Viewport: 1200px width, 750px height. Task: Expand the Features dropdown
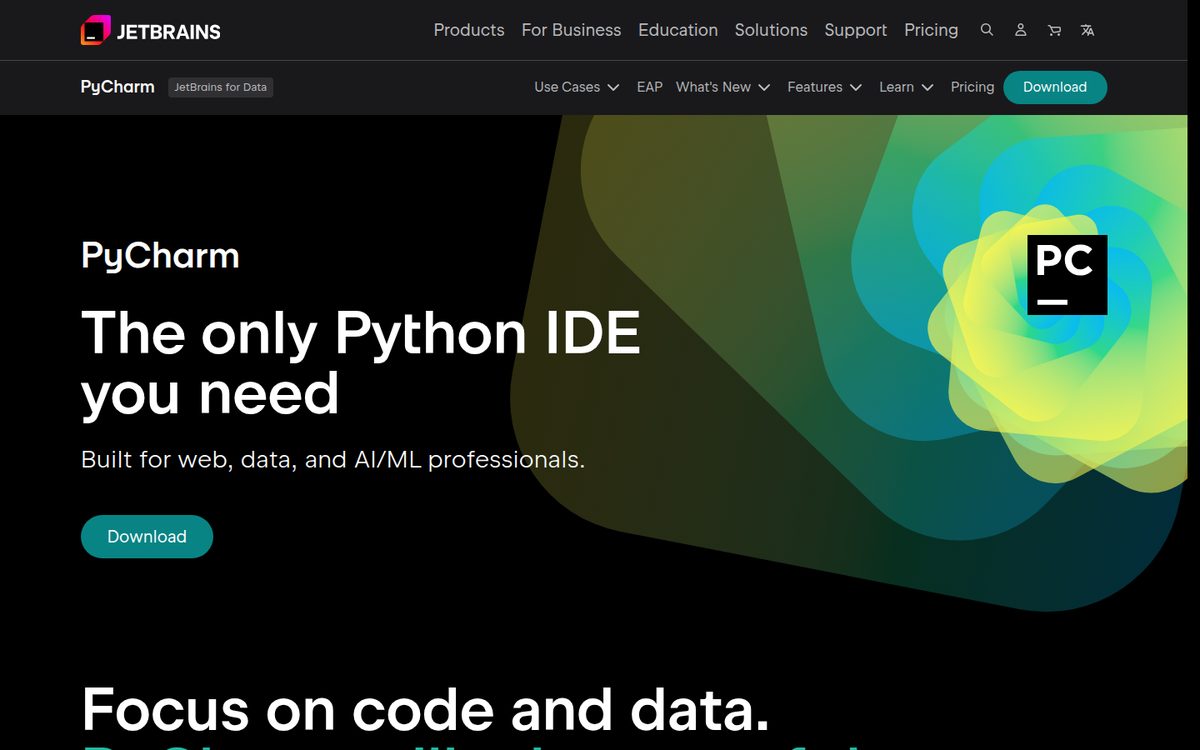[x=825, y=87]
